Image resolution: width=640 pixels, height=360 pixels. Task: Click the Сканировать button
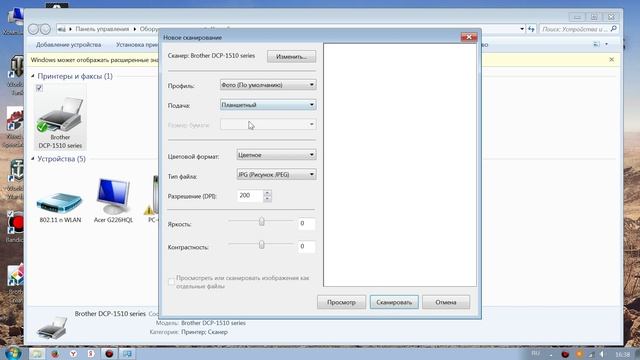coord(394,302)
